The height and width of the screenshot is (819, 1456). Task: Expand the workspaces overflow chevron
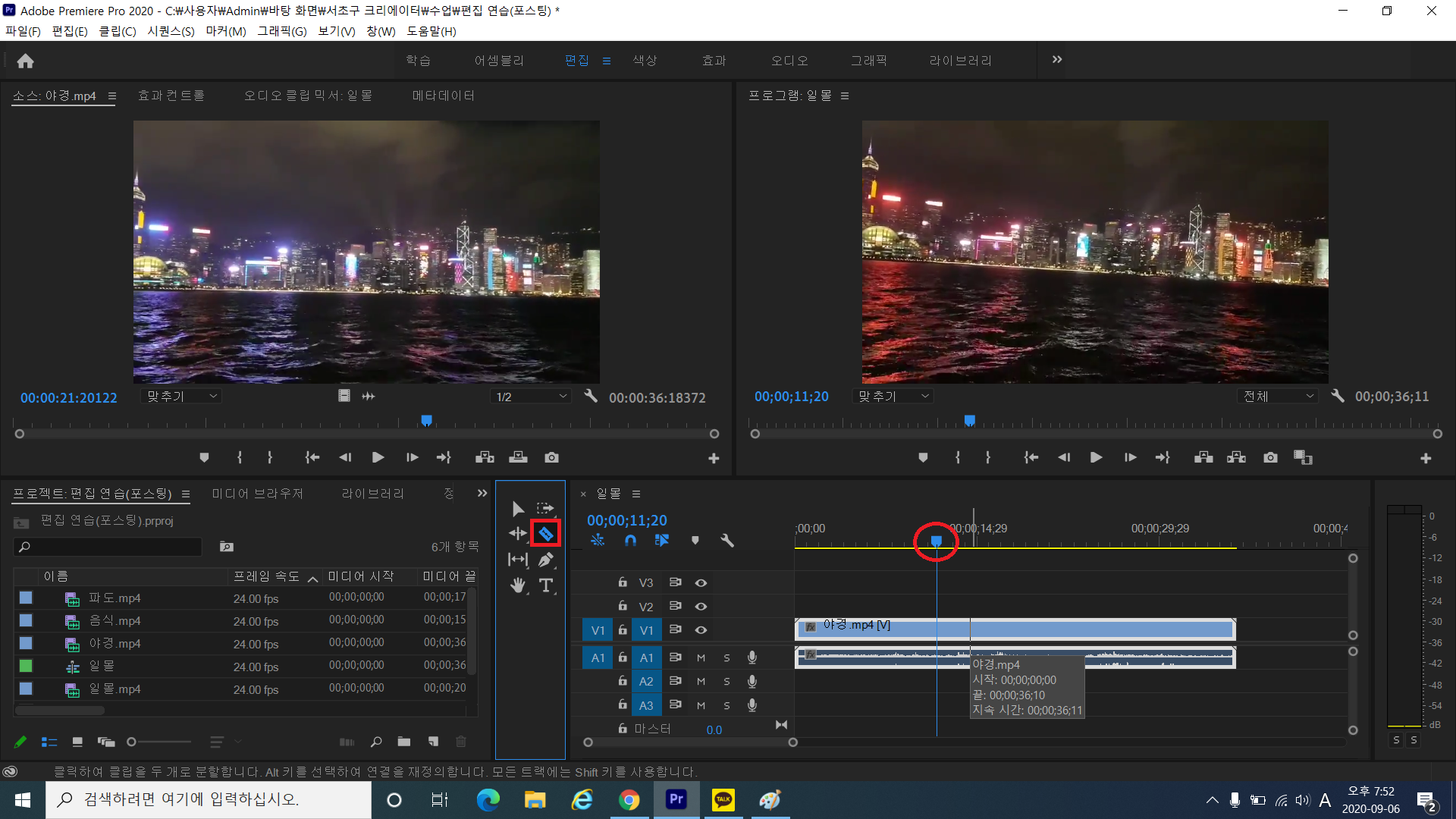[x=1057, y=60]
